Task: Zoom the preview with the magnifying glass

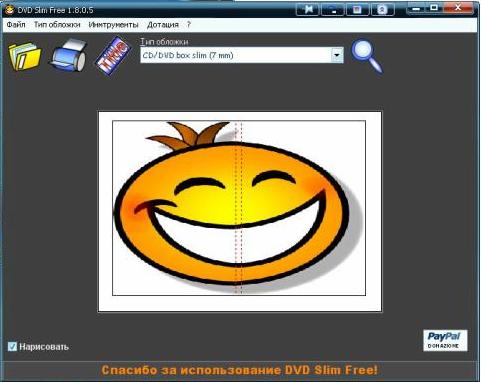Action: (367, 56)
